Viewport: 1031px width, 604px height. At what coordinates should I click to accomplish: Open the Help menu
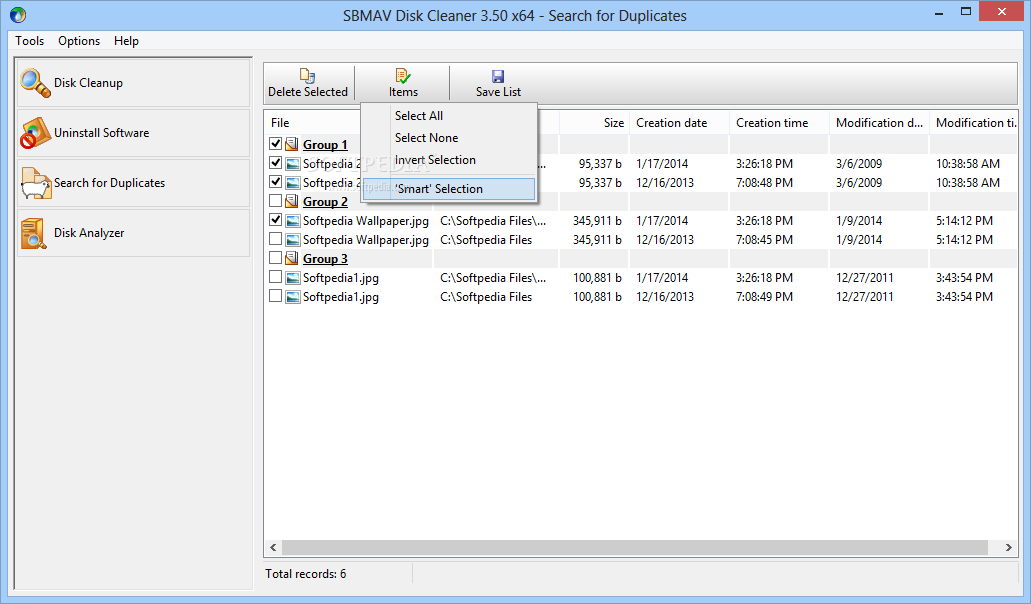coord(126,41)
